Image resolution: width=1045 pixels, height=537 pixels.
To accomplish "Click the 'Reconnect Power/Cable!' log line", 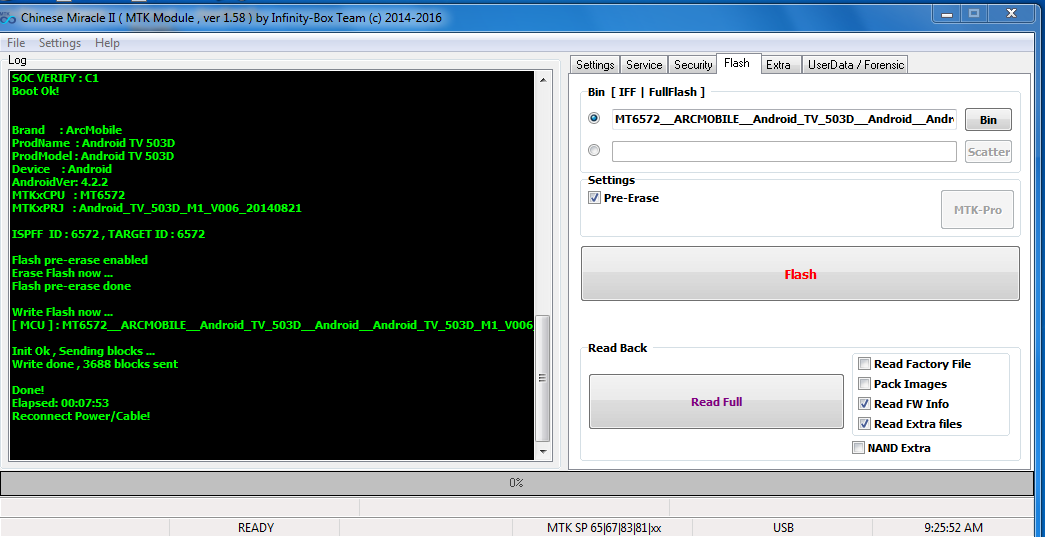I will coord(81,416).
